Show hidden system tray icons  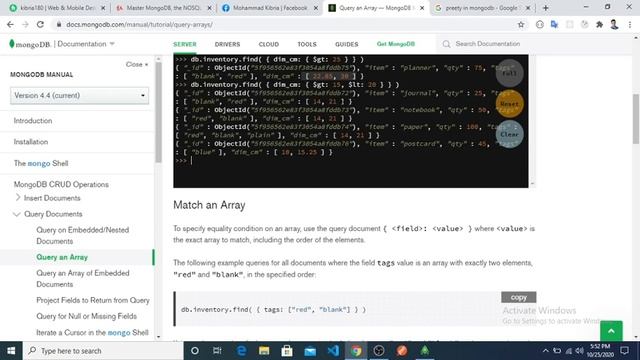tap(545, 351)
